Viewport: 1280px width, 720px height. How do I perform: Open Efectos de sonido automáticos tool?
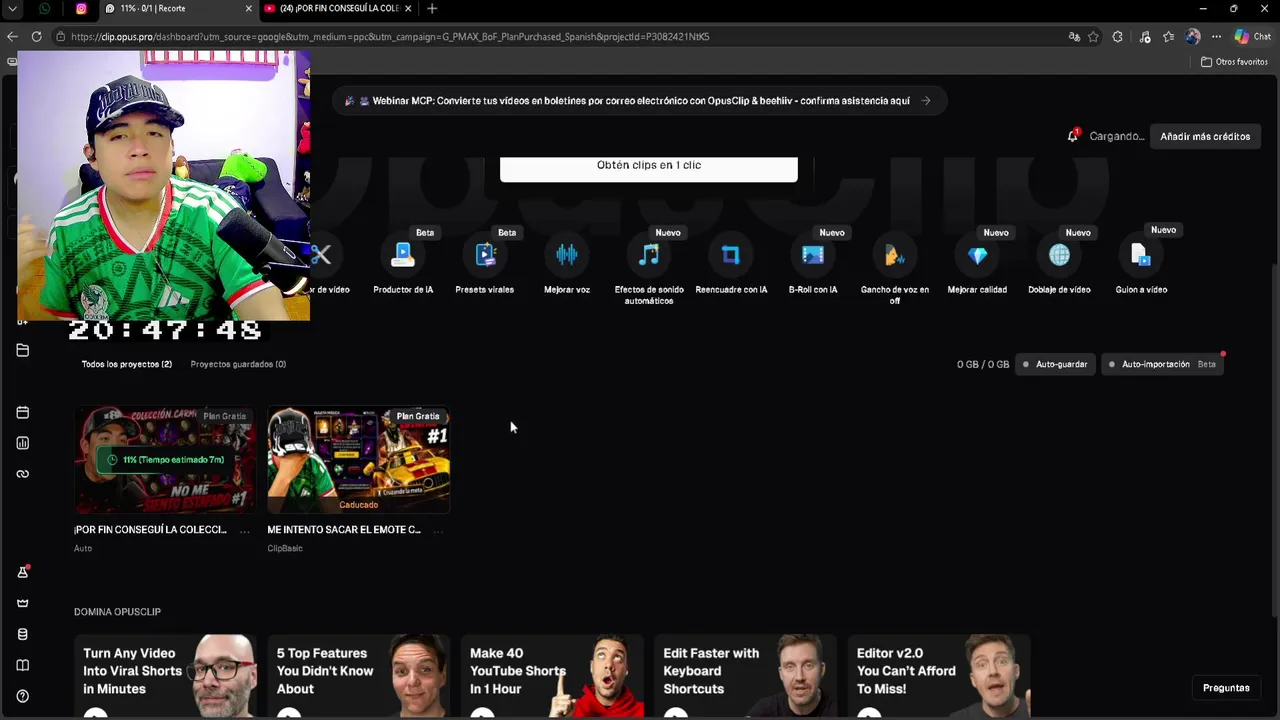(x=649, y=256)
